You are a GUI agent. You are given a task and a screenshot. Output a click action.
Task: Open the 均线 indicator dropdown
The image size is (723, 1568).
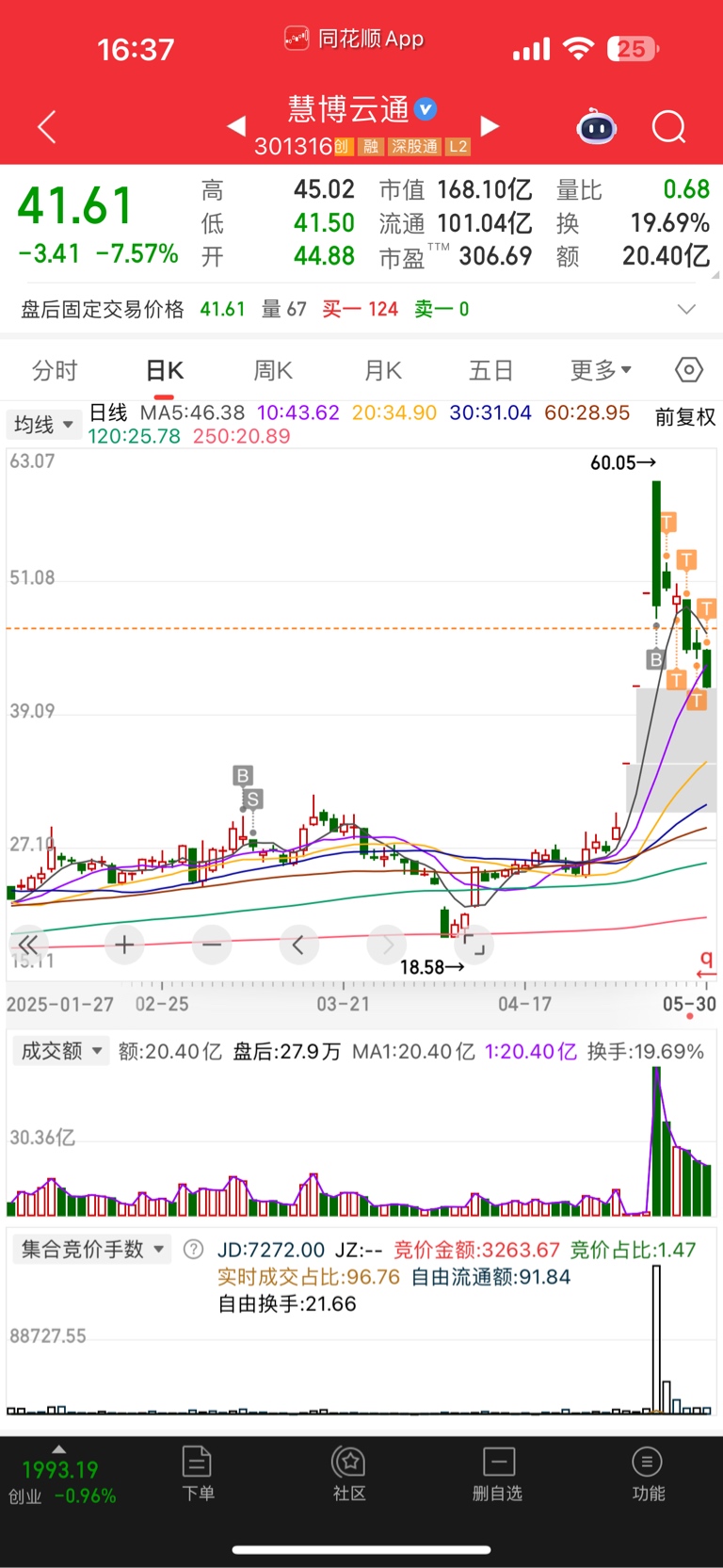point(42,425)
